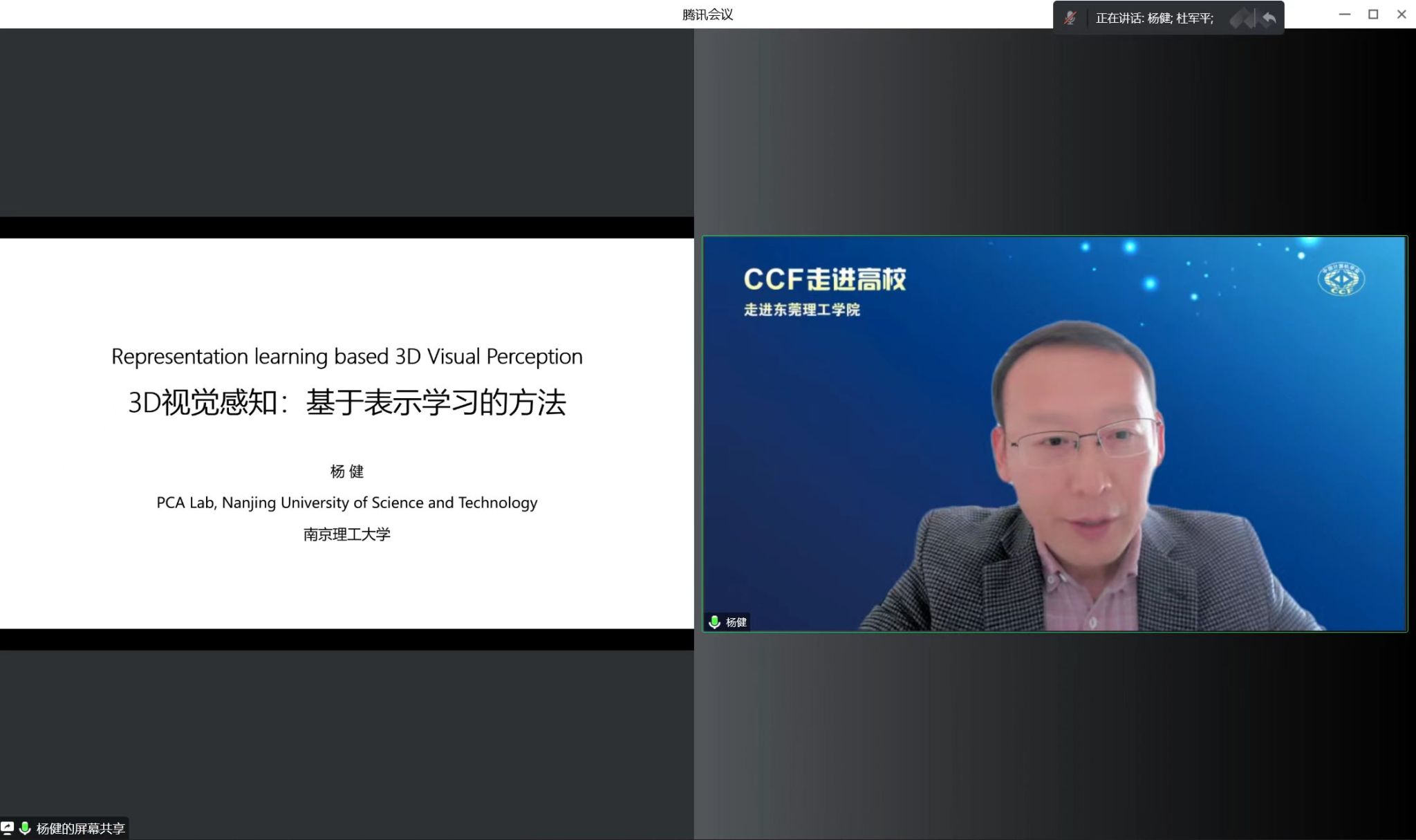1416x840 pixels.
Task: Select the 杨健 speaker video thumbnail
Action: (1054, 433)
